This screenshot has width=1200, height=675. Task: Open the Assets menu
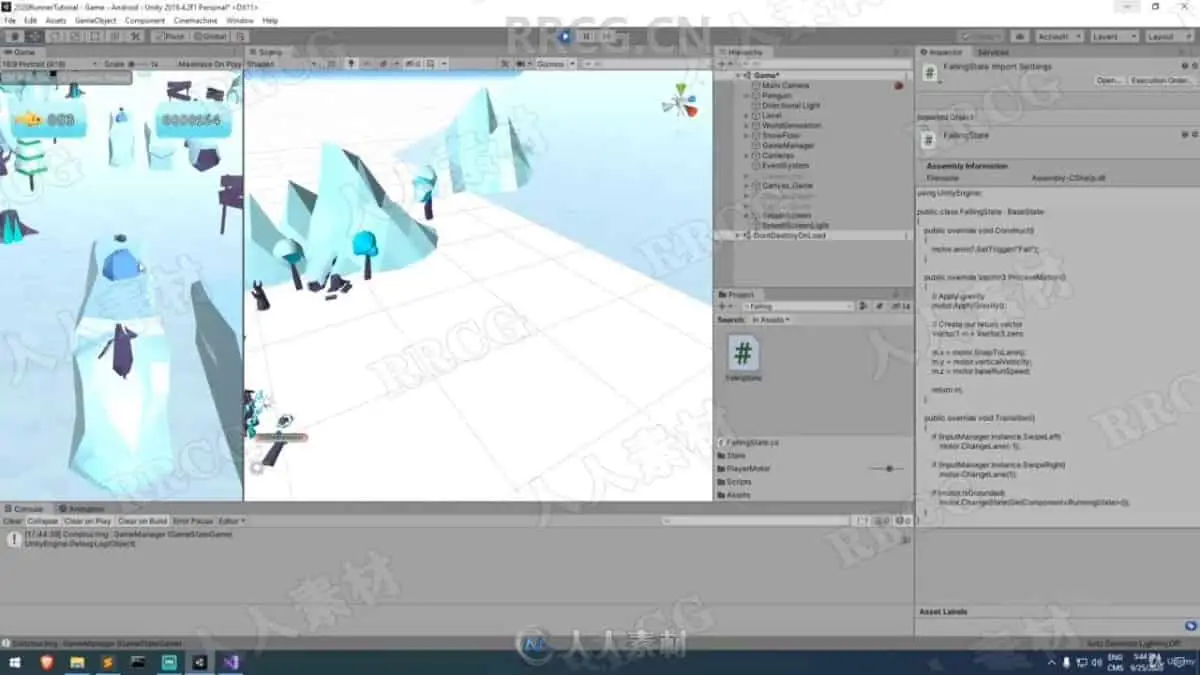[x=56, y=20]
